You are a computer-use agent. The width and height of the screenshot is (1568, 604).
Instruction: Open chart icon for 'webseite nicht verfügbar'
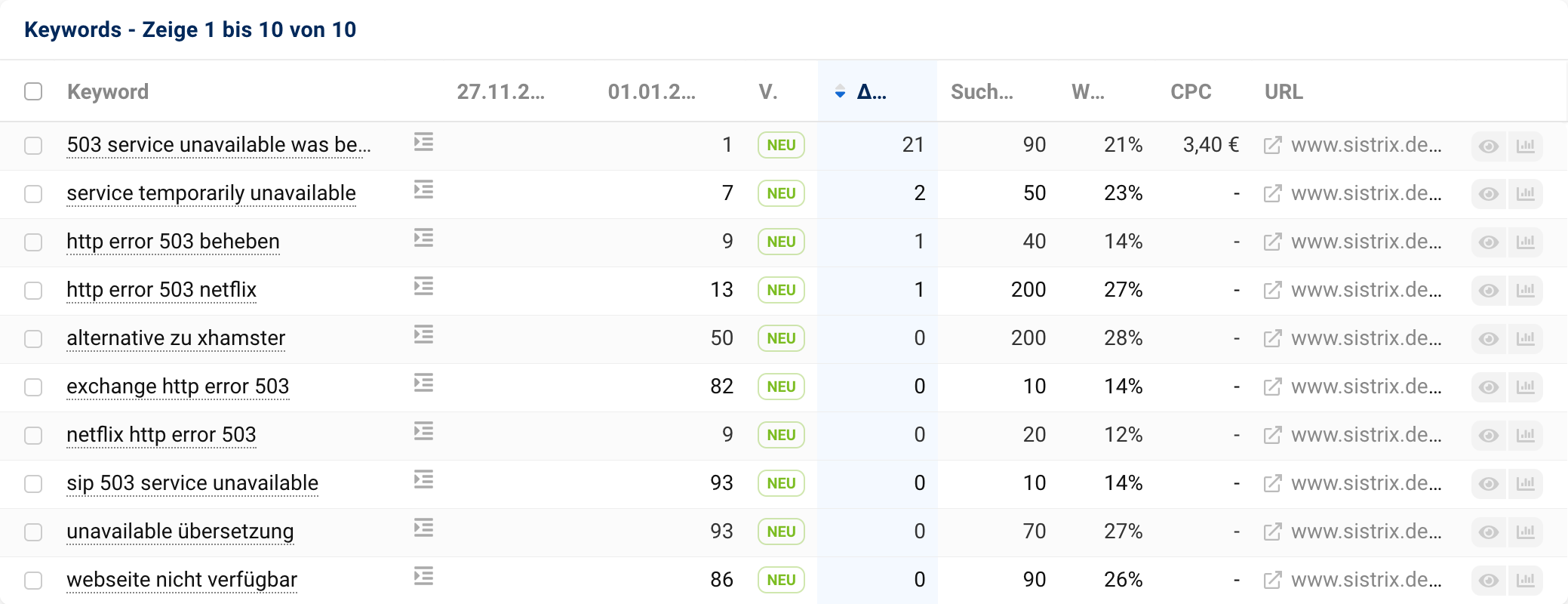tap(1525, 581)
